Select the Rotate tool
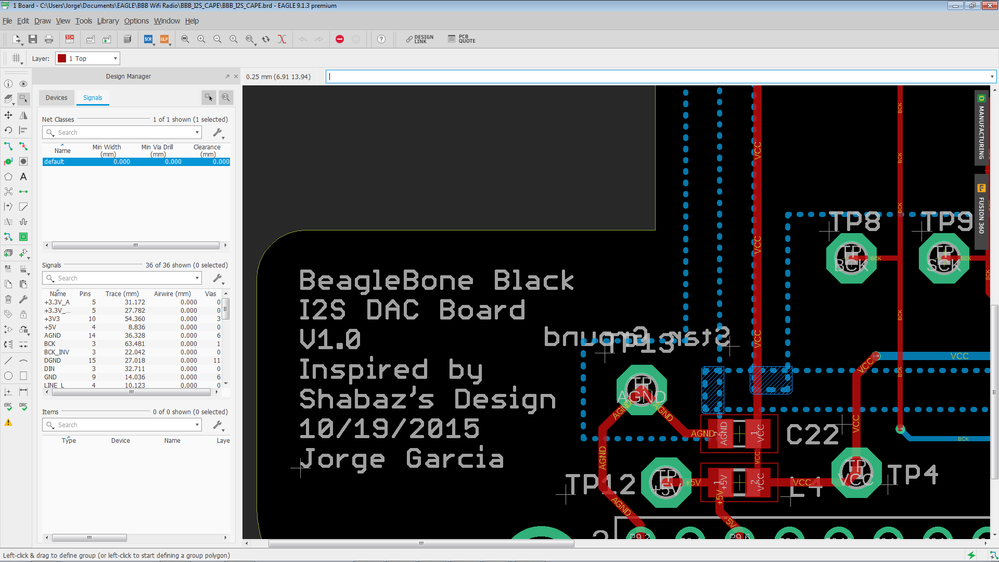The image size is (999, 562). [x=8, y=130]
